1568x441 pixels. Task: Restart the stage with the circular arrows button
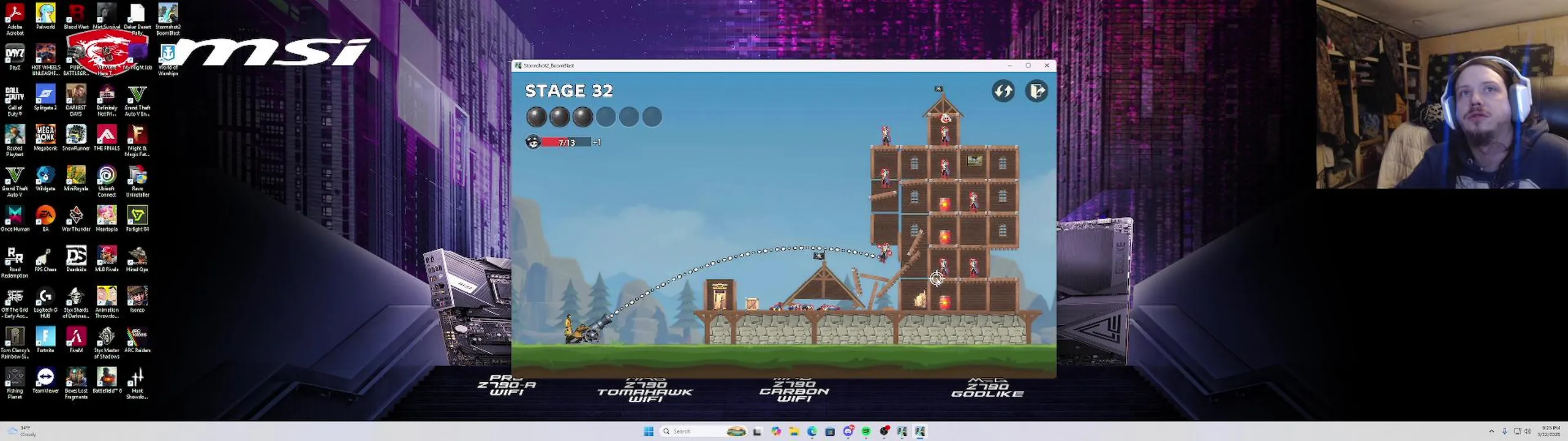pyautogui.click(x=1003, y=91)
